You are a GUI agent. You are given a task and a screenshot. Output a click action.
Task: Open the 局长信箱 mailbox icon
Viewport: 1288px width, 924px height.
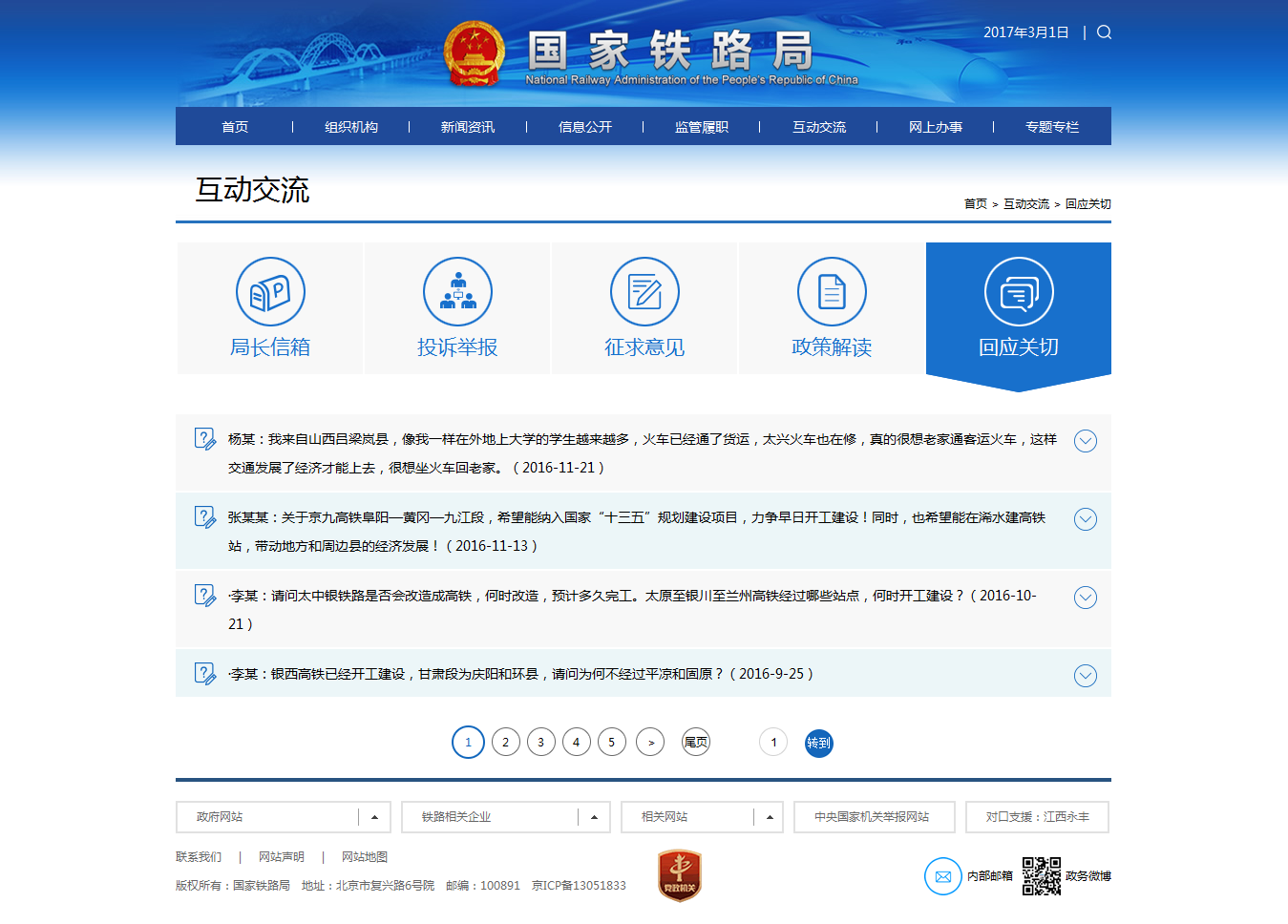(x=270, y=292)
